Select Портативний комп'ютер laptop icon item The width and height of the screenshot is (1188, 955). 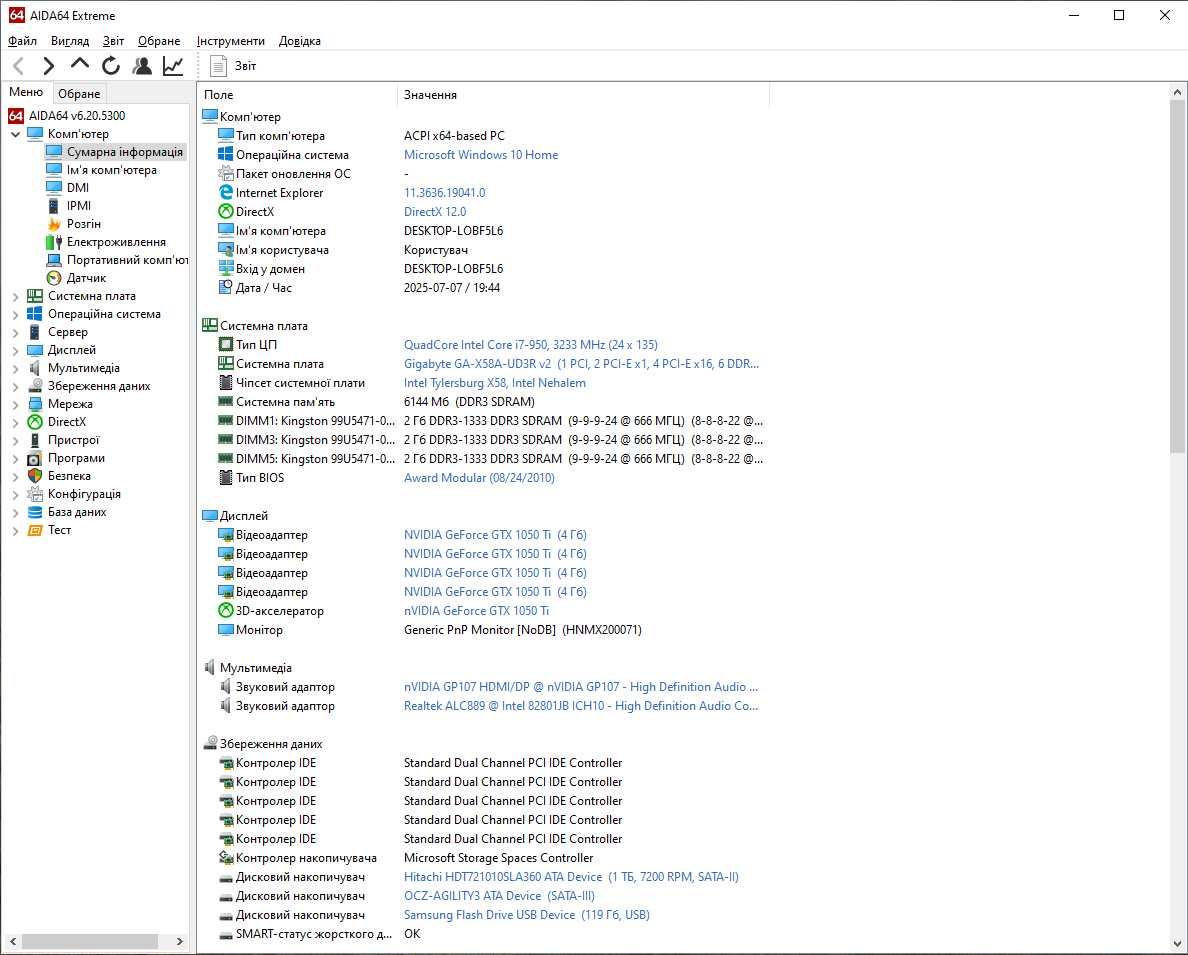[54, 260]
